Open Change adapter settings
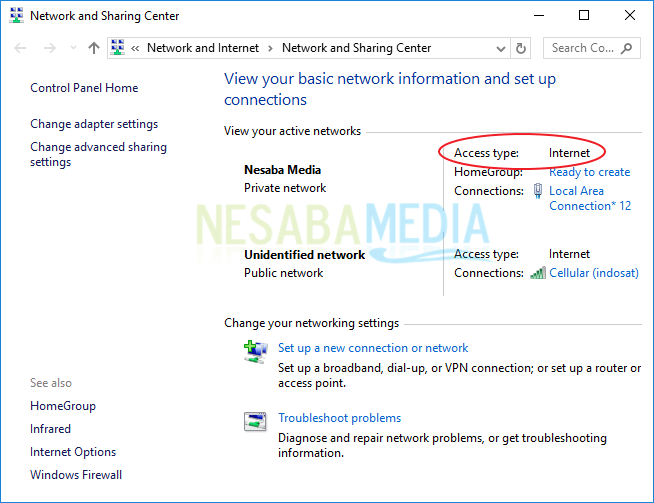The height and width of the screenshot is (503, 654). tap(94, 124)
